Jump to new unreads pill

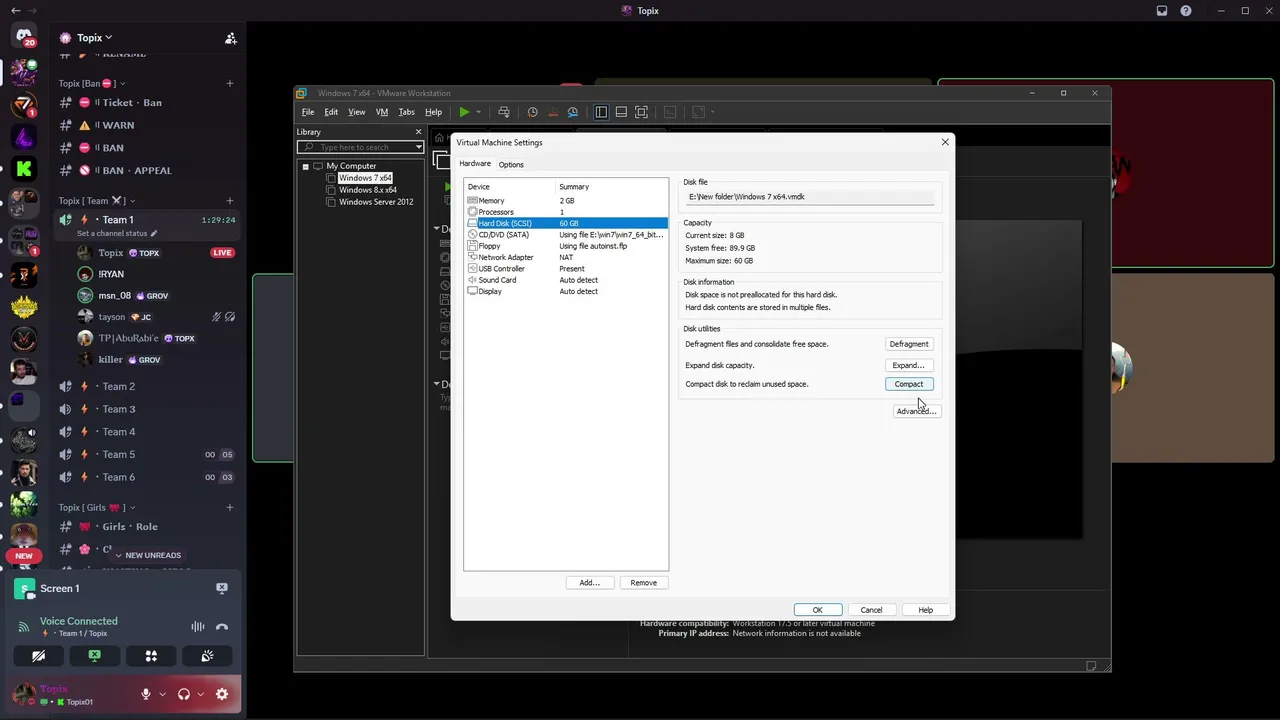click(x=148, y=556)
